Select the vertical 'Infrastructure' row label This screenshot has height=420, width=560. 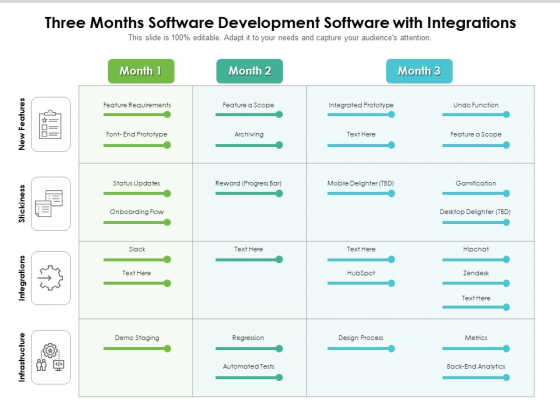(x=22, y=357)
